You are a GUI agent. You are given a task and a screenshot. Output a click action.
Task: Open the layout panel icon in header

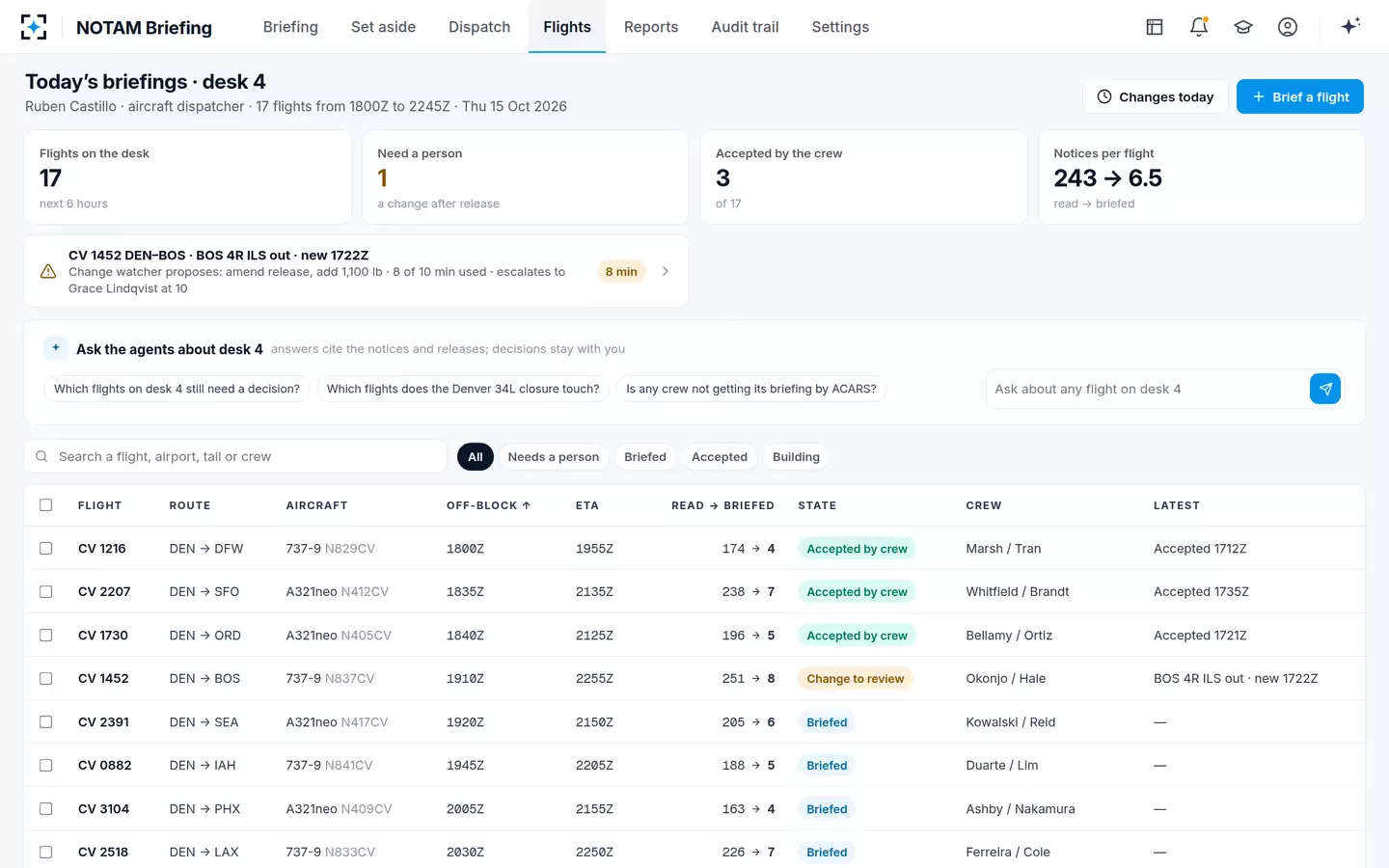tap(1155, 27)
